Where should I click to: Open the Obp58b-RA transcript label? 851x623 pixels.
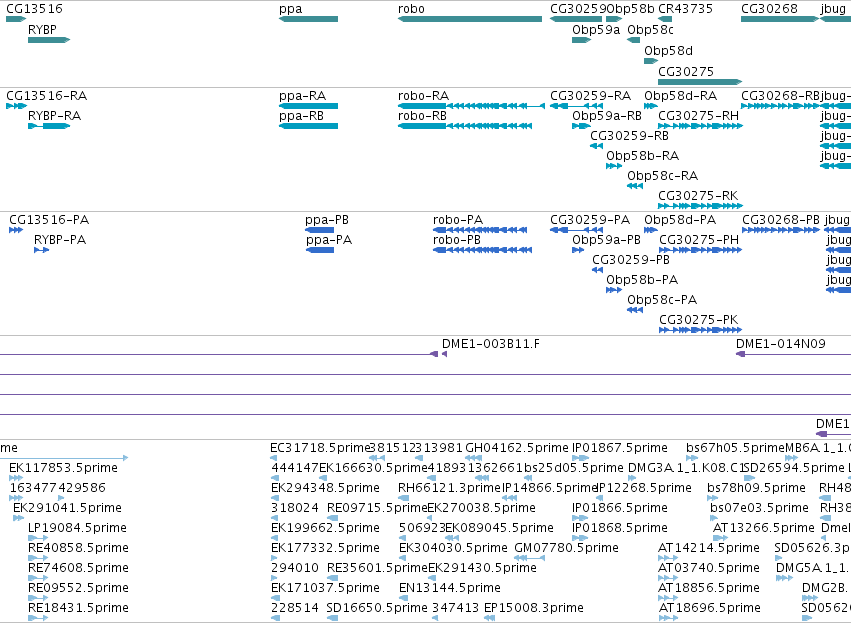643,156
